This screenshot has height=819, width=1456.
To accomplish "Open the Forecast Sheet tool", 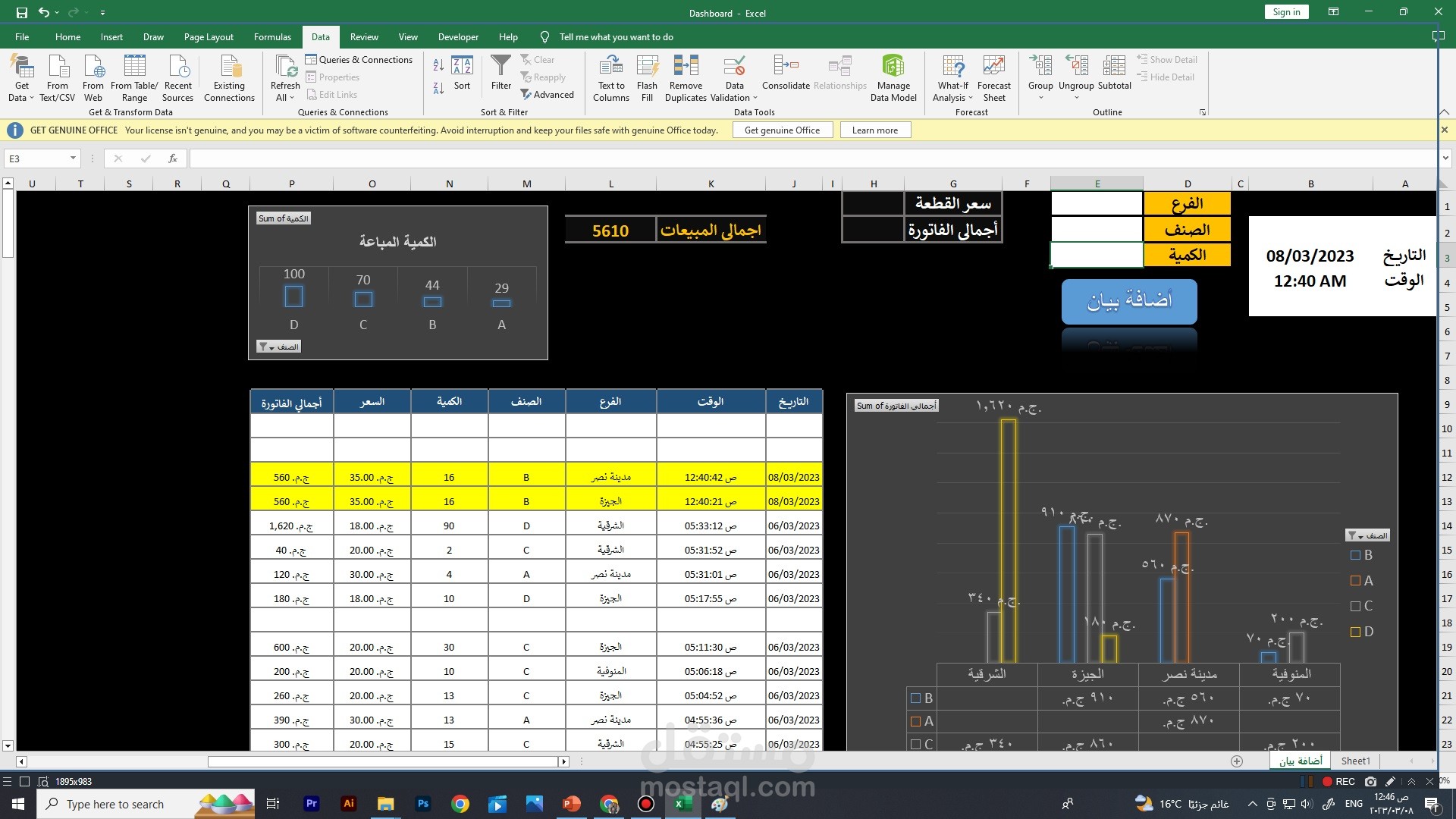I will [993, 67].
